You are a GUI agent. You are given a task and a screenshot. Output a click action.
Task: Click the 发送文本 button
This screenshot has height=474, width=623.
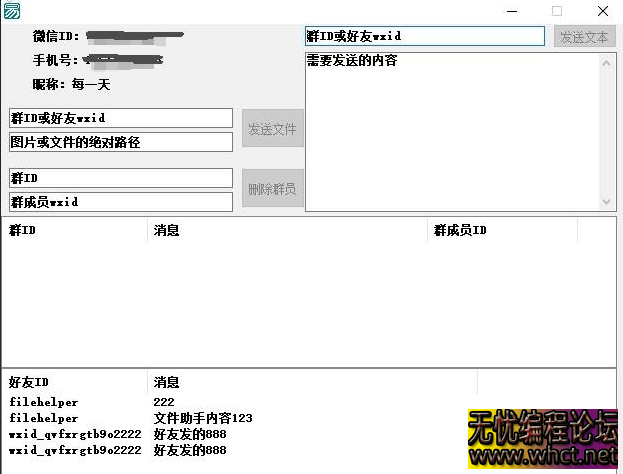pos(584,37)
